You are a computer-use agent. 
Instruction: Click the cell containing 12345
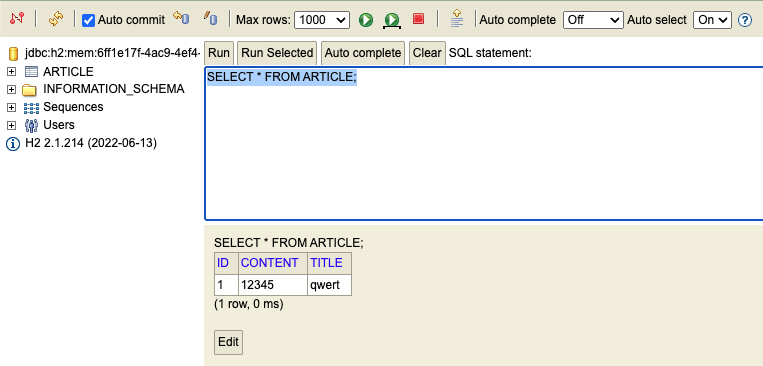click(x=273, y=285)
